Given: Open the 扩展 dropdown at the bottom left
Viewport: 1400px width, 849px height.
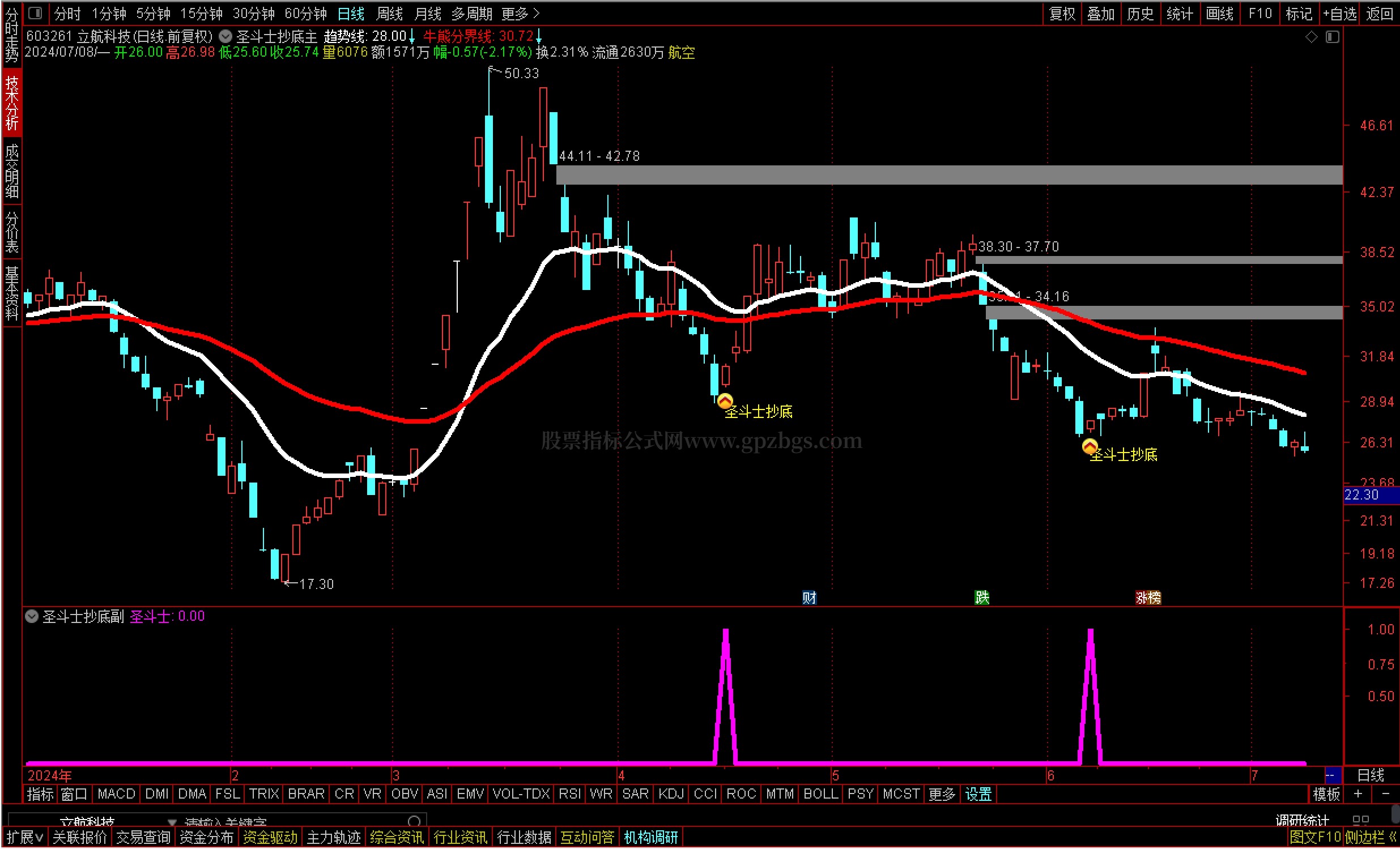Looking at the screenshot, I should (x=25, y=837).
